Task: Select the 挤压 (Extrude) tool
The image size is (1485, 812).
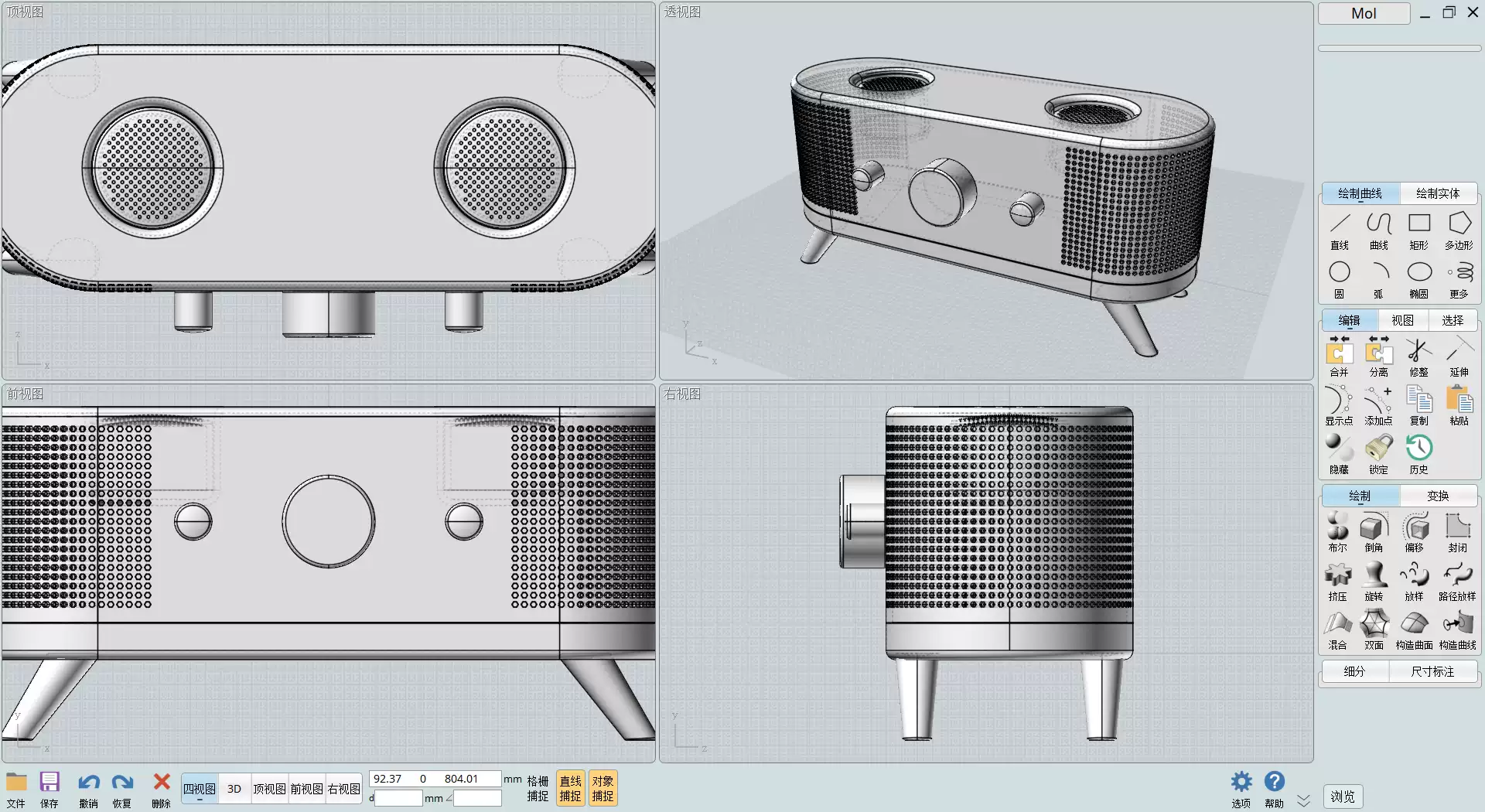Action: click(x=1338, y=578)
